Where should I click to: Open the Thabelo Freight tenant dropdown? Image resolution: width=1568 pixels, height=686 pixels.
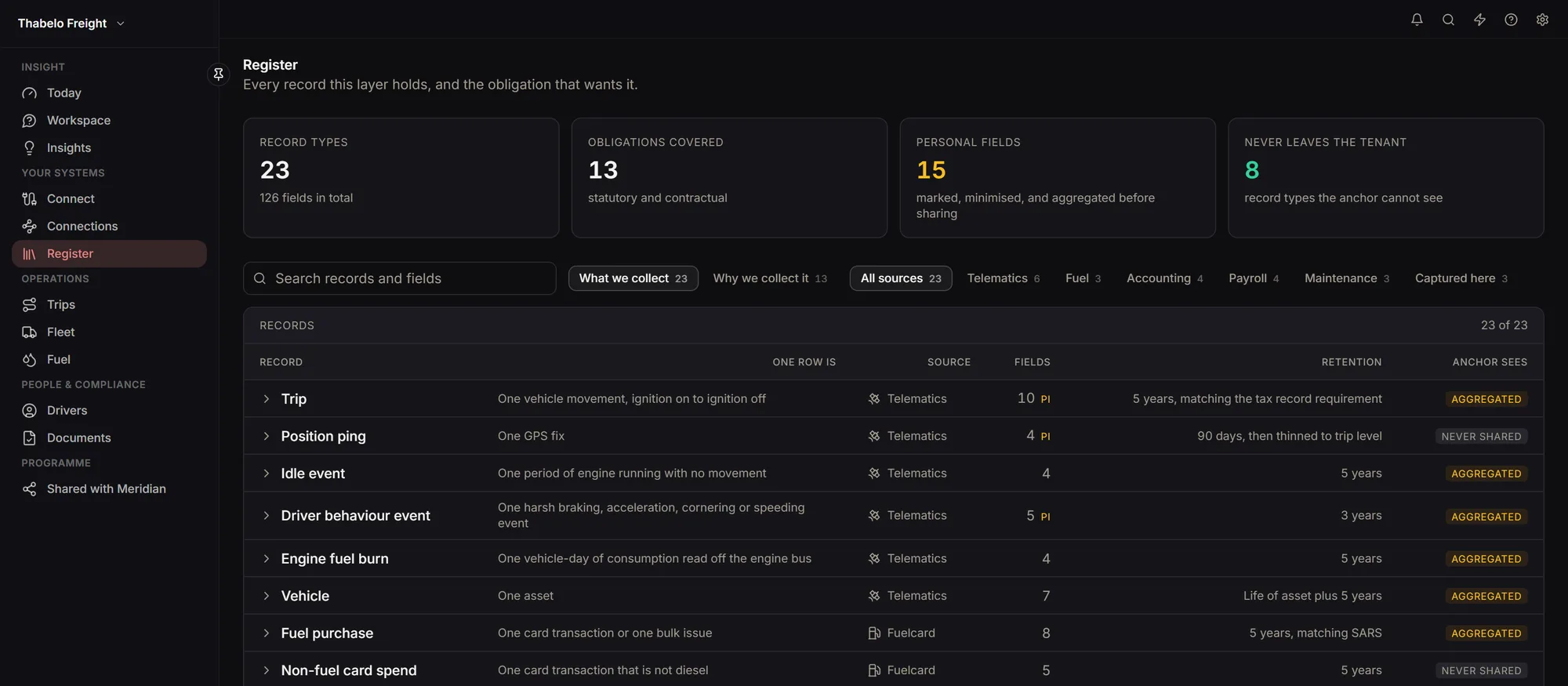click(71, 24)
